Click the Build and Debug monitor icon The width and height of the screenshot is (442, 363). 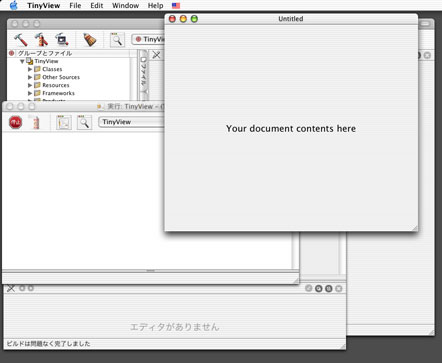pos(62,39)
